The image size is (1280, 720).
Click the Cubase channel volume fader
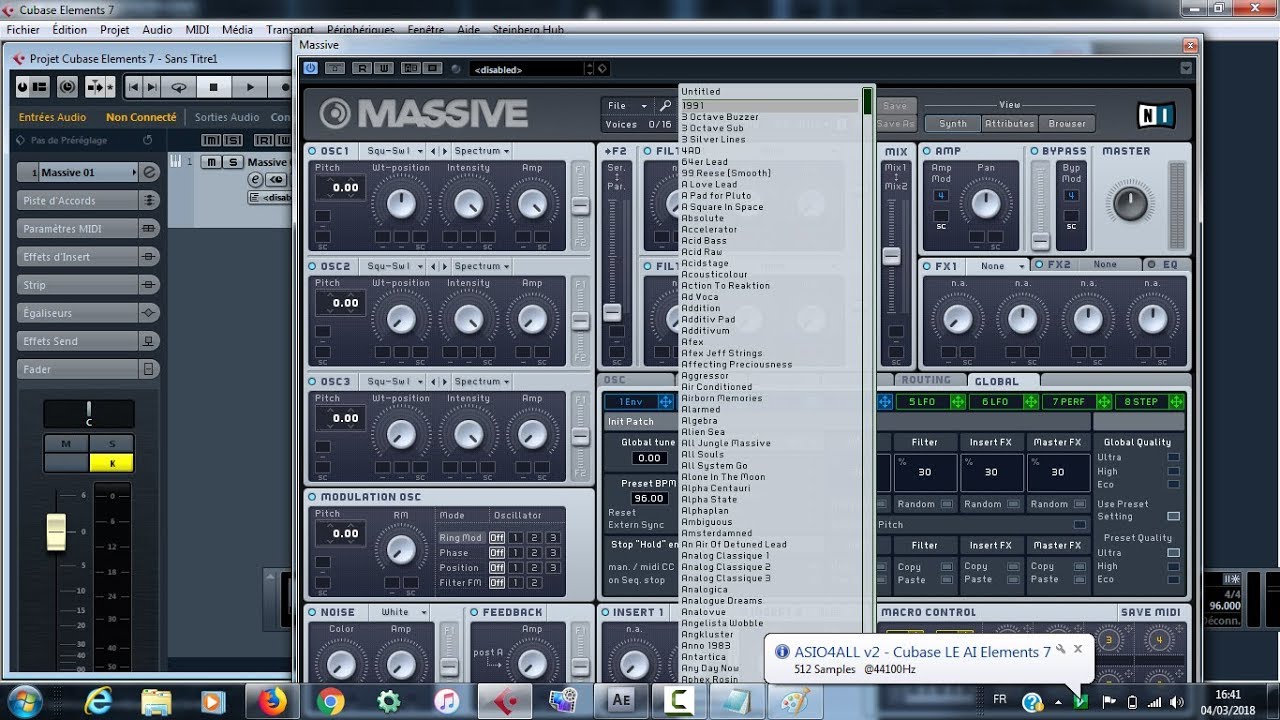56,532
